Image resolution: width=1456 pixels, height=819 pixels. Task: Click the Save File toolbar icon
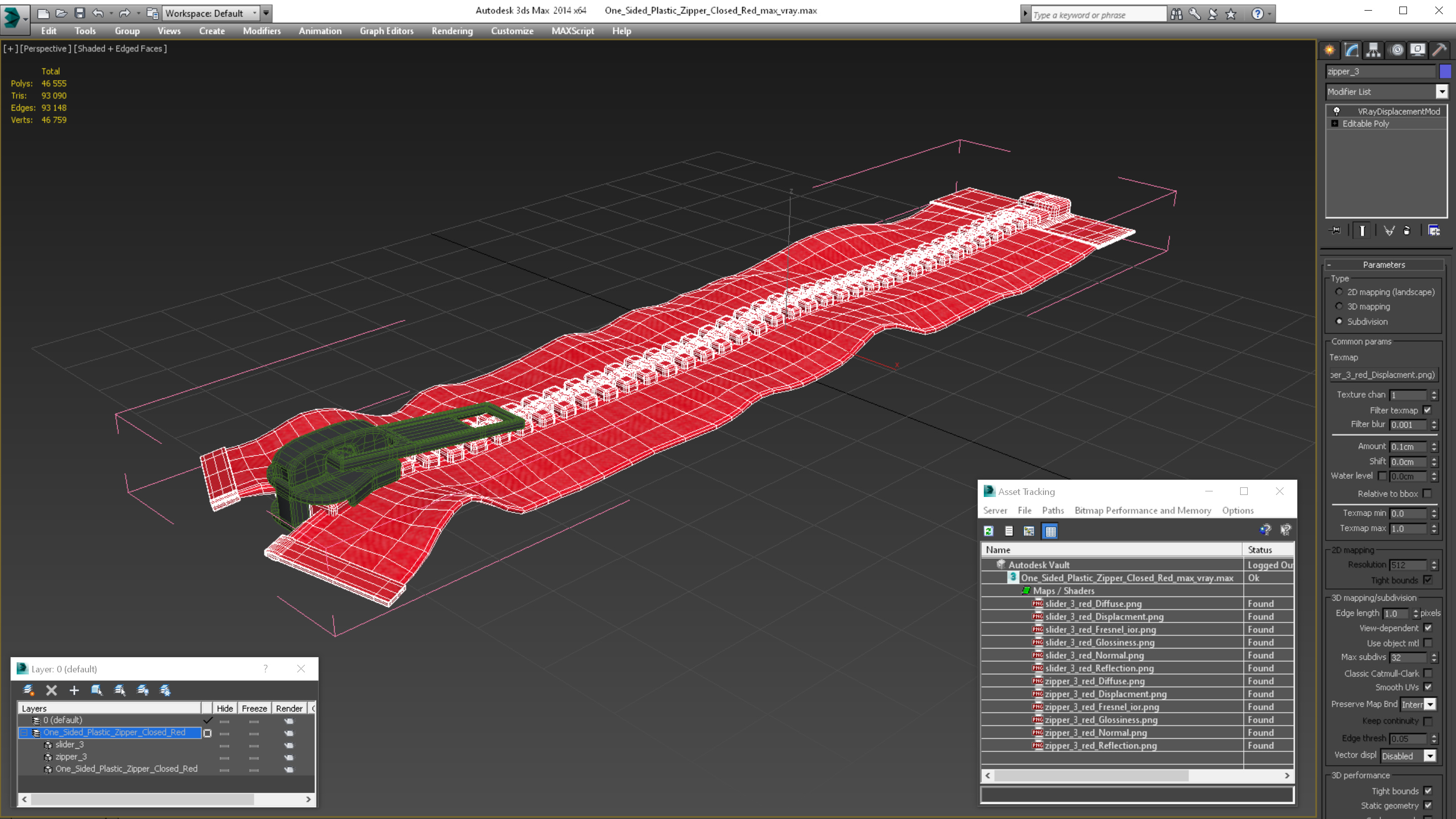pyautogui.click(x=80, y=13)
